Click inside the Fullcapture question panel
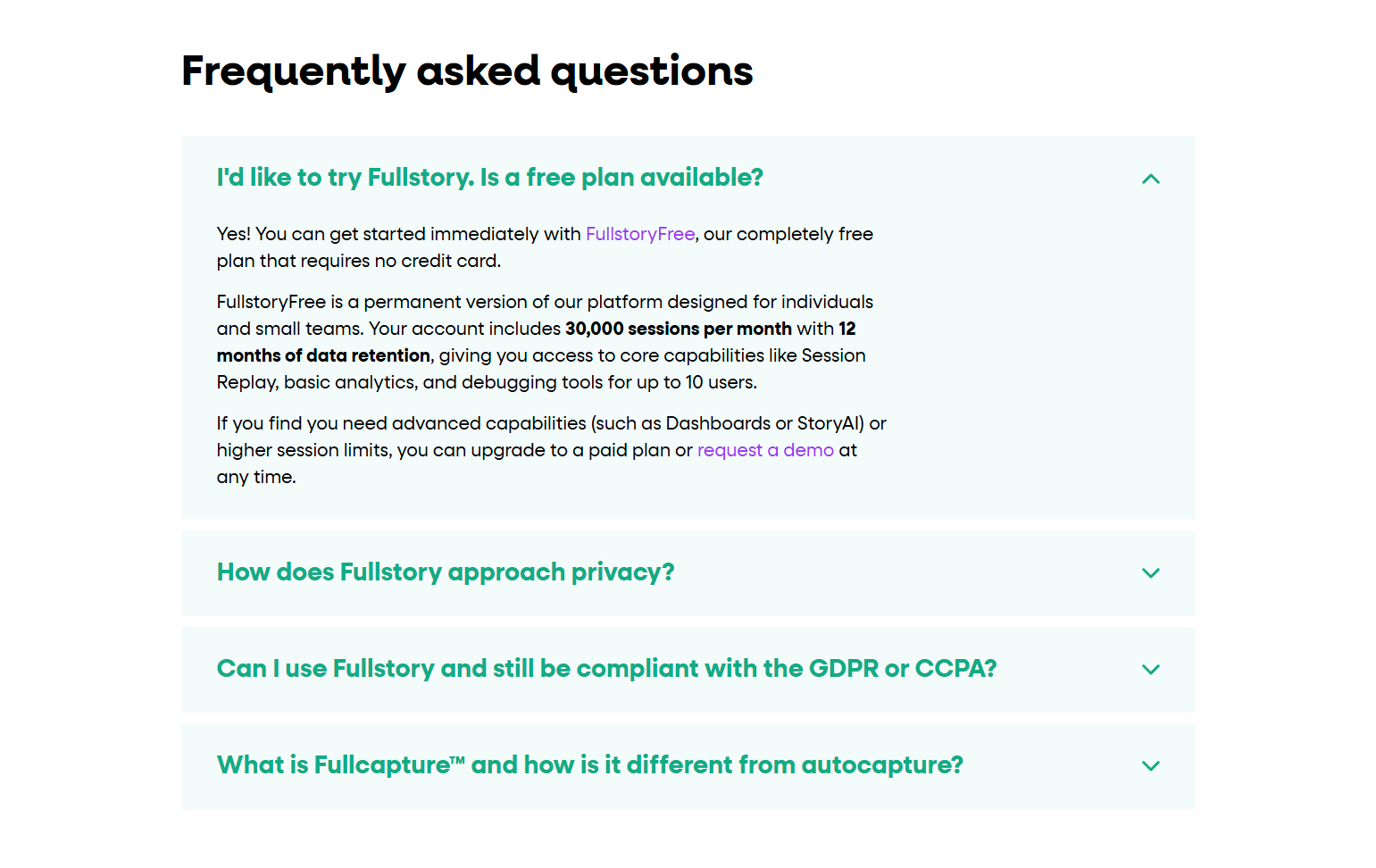1376x868 pixels. (x=688, y=766)
